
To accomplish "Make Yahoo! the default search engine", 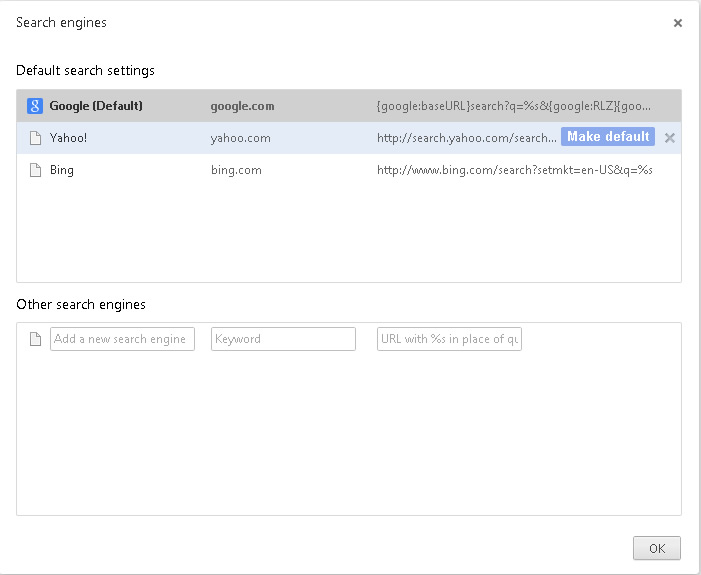I will pyautogui.click(x=608, y=136).
